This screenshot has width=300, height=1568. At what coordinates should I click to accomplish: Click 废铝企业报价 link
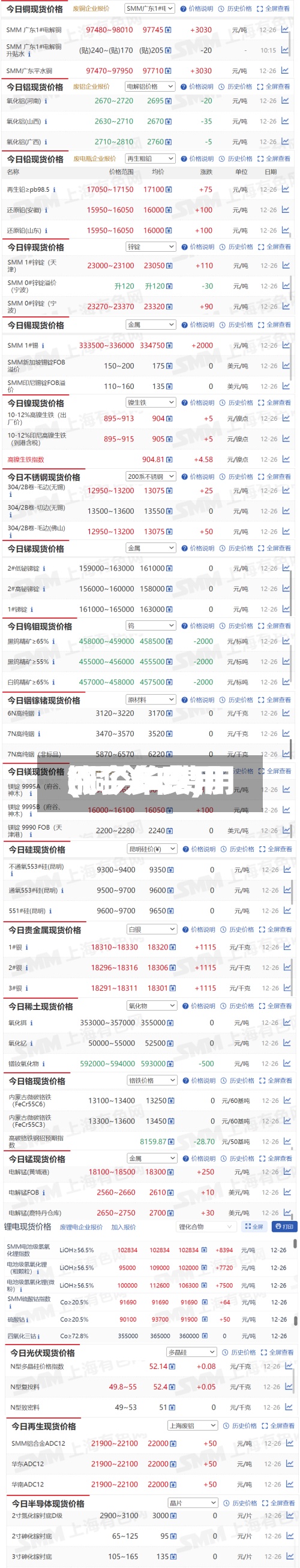click(91, 87)
